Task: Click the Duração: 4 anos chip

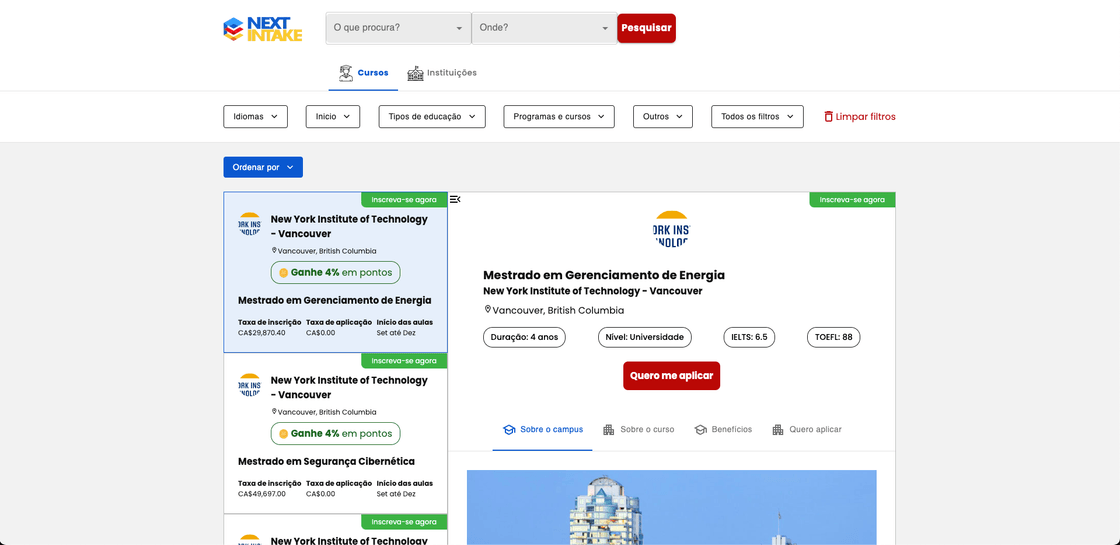Action: pos(524,337)
